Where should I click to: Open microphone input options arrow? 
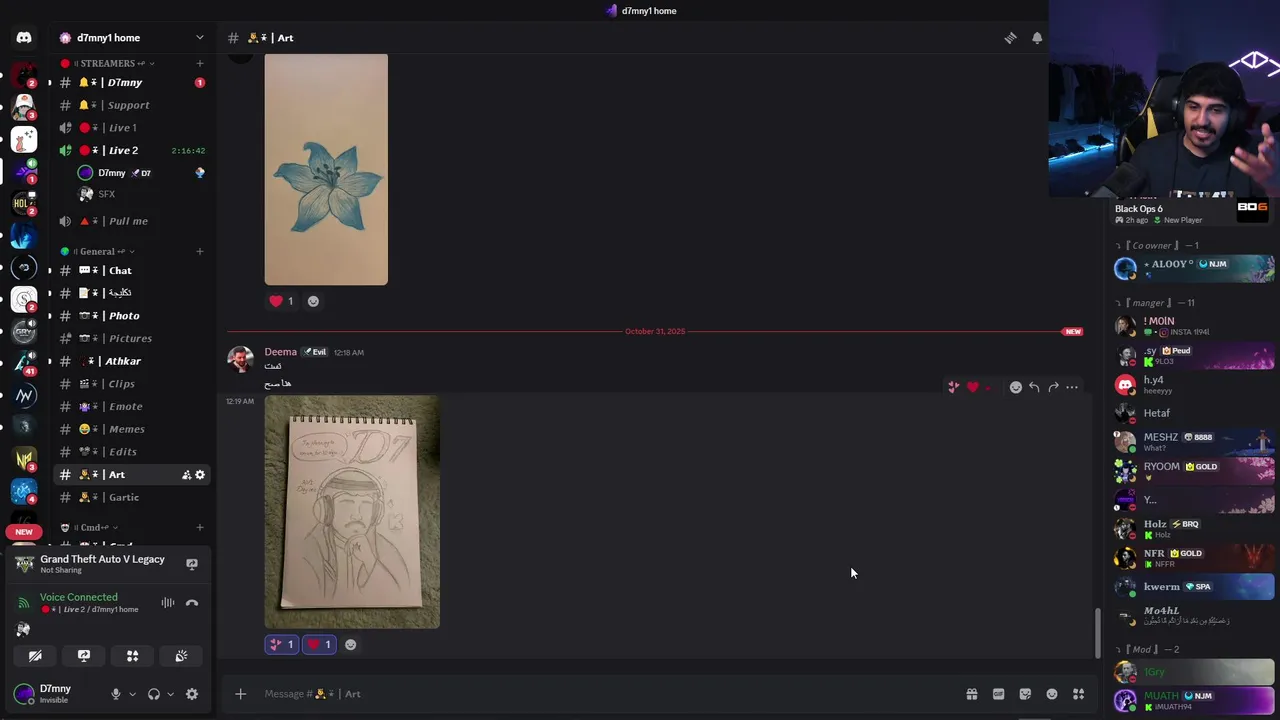[132, 694]
